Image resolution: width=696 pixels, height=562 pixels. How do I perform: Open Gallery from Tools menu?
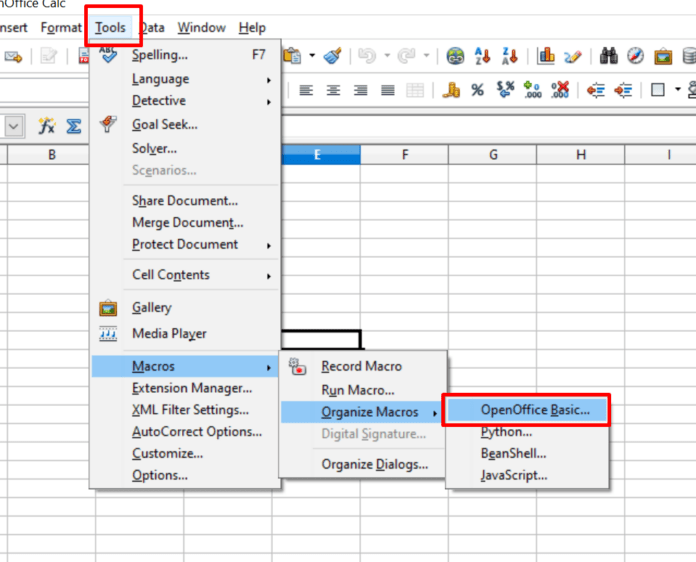186,307
